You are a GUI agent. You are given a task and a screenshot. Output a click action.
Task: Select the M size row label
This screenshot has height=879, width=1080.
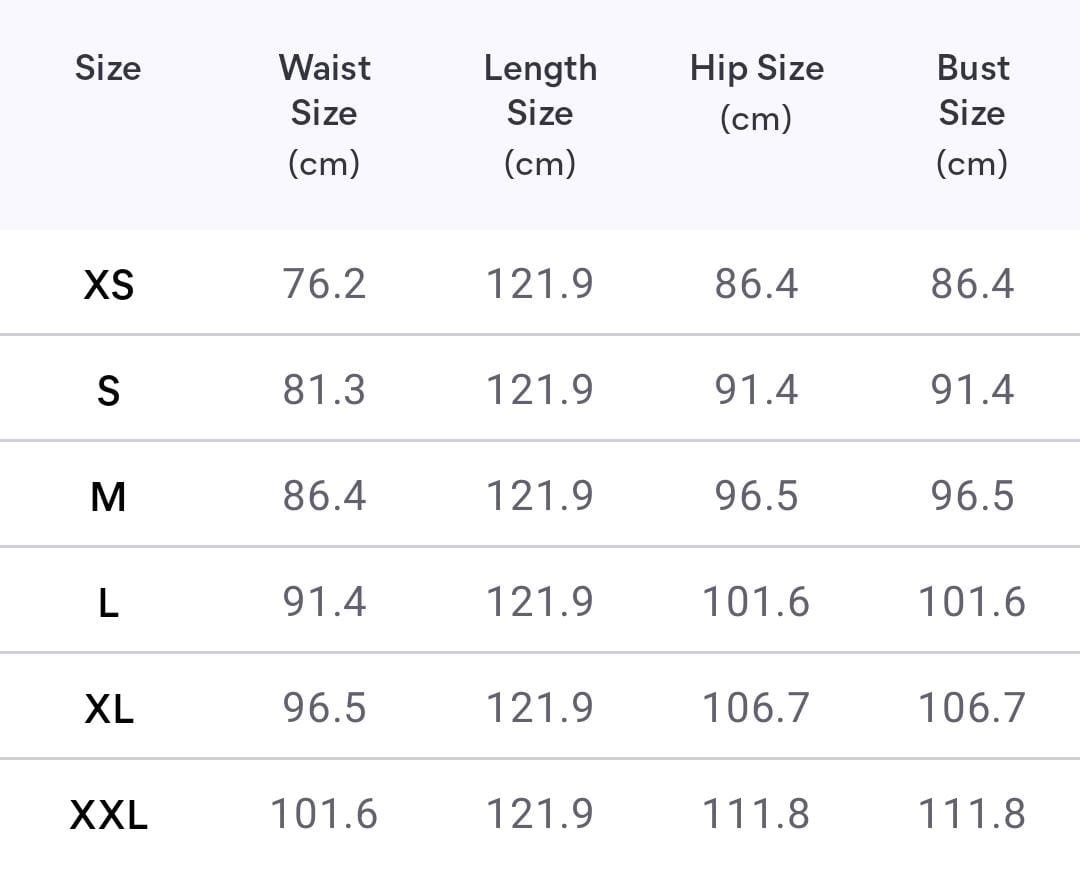coord(108,497)
